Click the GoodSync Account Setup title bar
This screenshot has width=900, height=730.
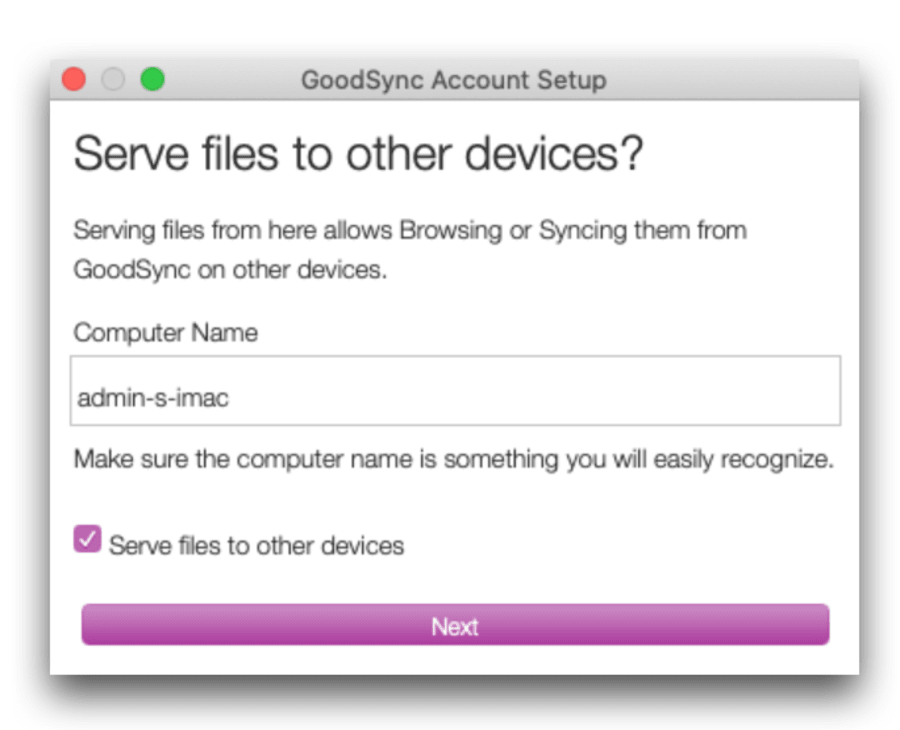click(x=454, y=80)
